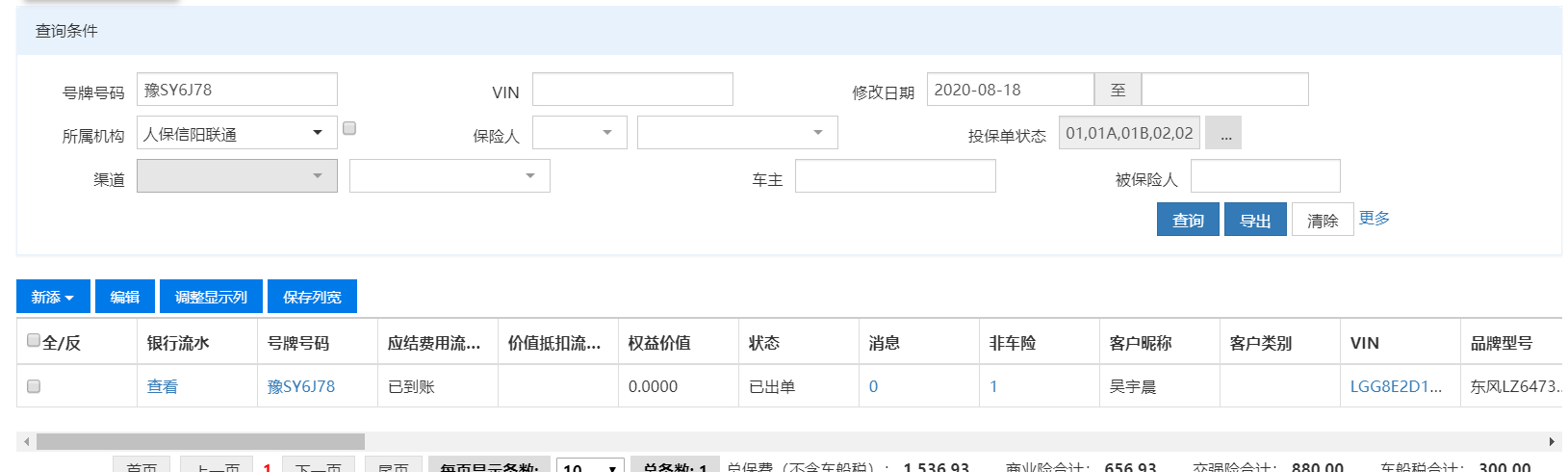The height and width of the screenshot is (472, 1568).
Task: Click the 应结费用流... column header
Action: (x=438, y=342)
